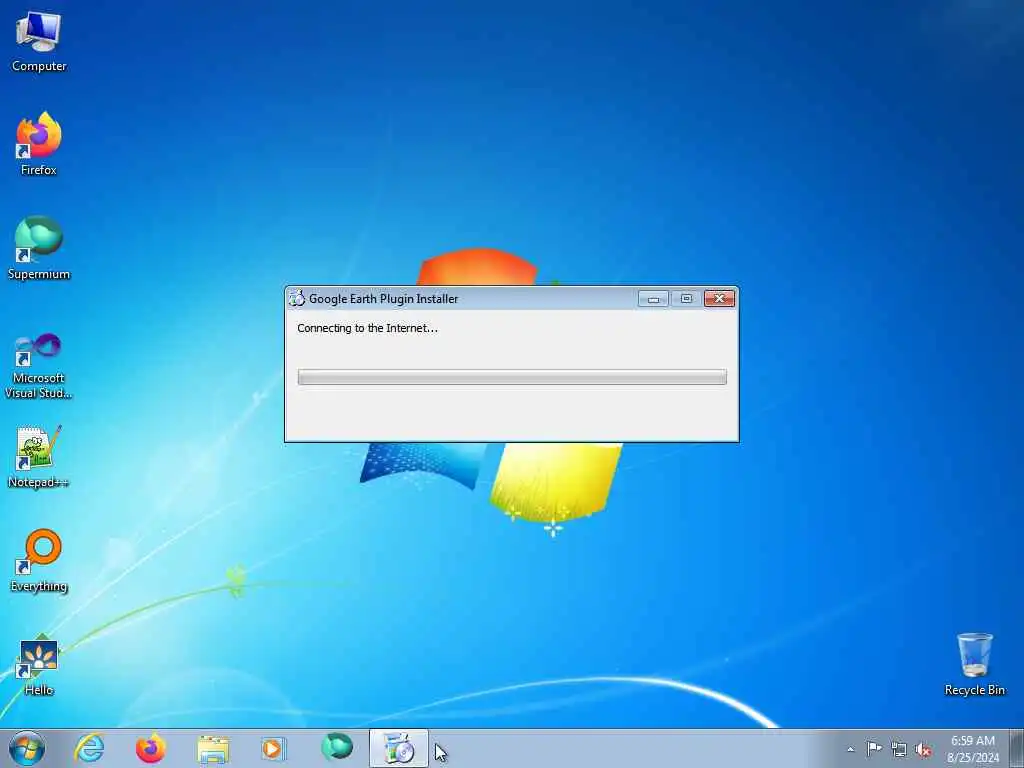
Task: Open Windows Media Player from taskbar
Action: coord(273,748)
